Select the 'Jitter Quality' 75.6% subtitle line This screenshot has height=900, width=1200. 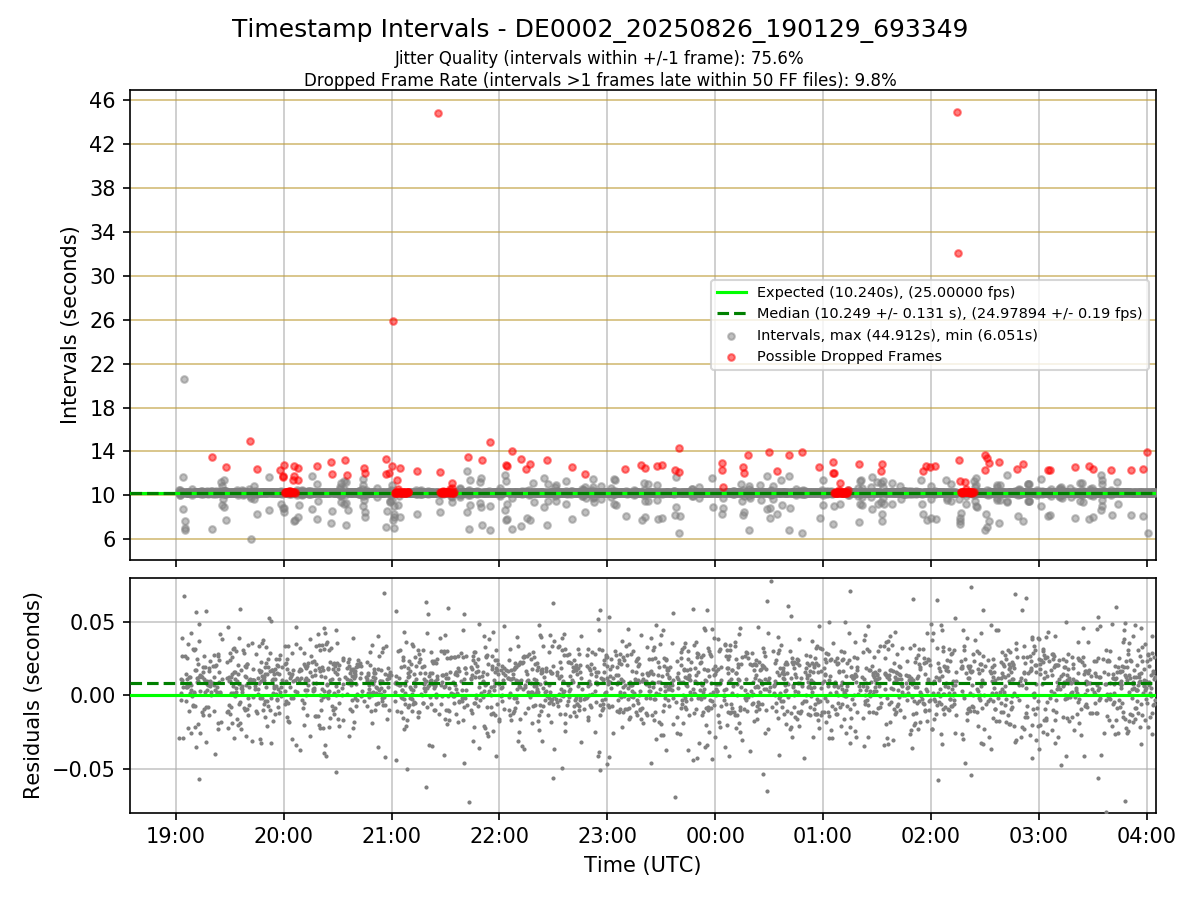click(599, 58)
